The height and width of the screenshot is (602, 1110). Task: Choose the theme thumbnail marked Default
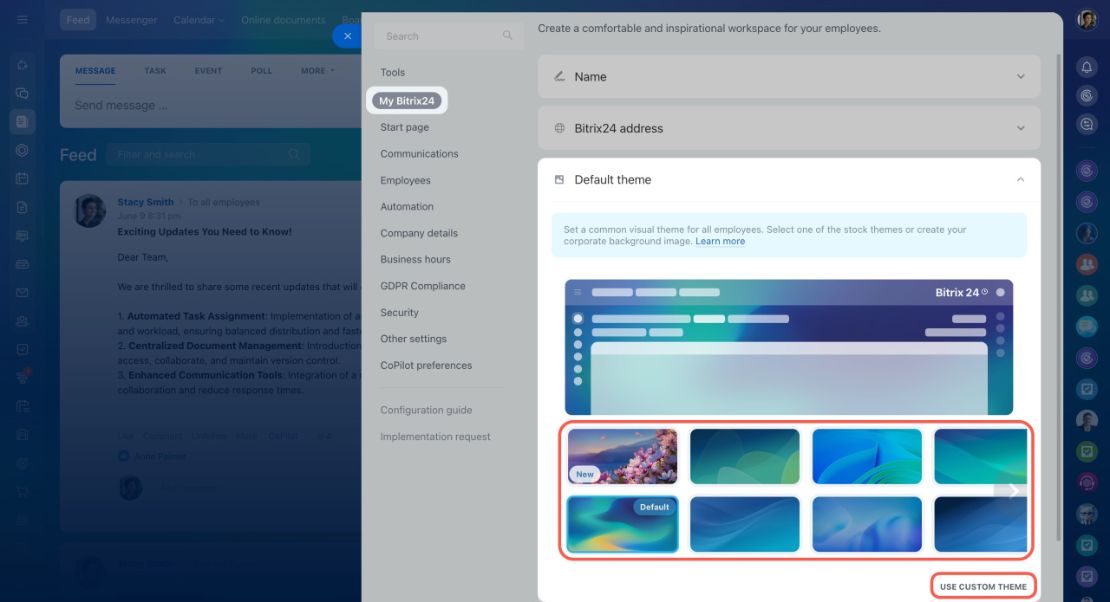[622, 525]
